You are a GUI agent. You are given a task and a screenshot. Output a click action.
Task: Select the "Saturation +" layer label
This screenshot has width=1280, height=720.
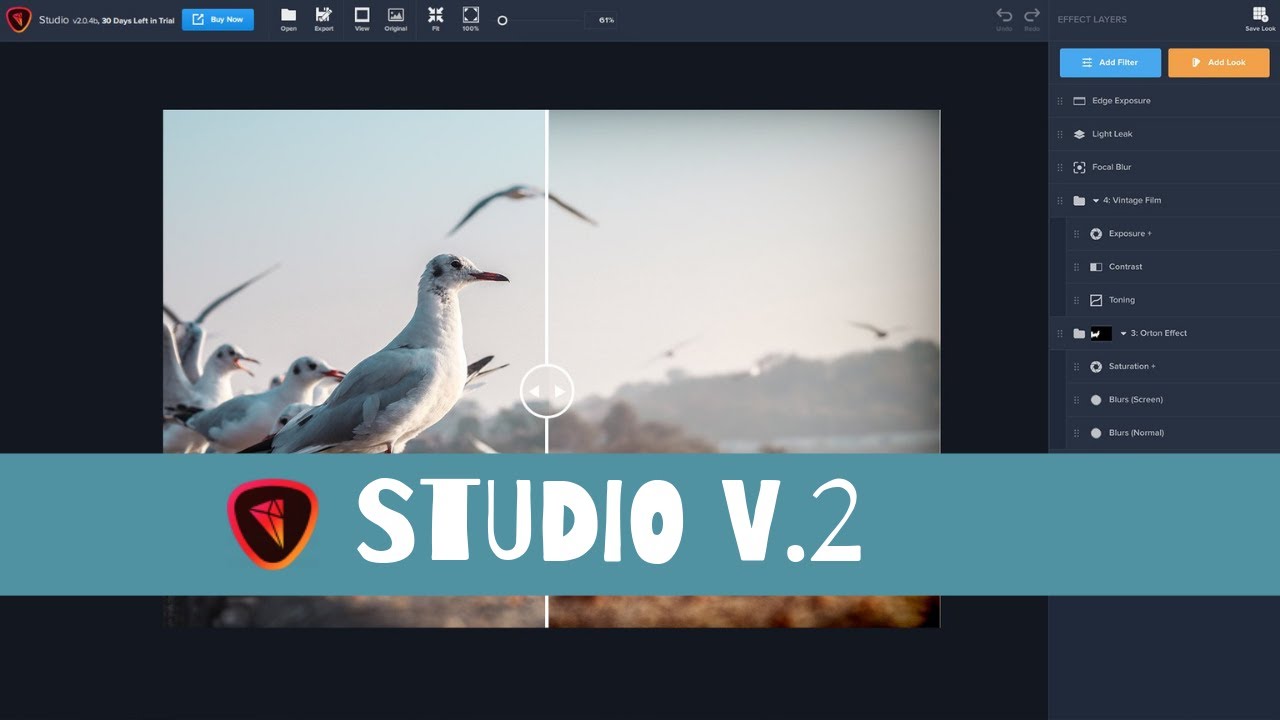tap(1132, 367)
